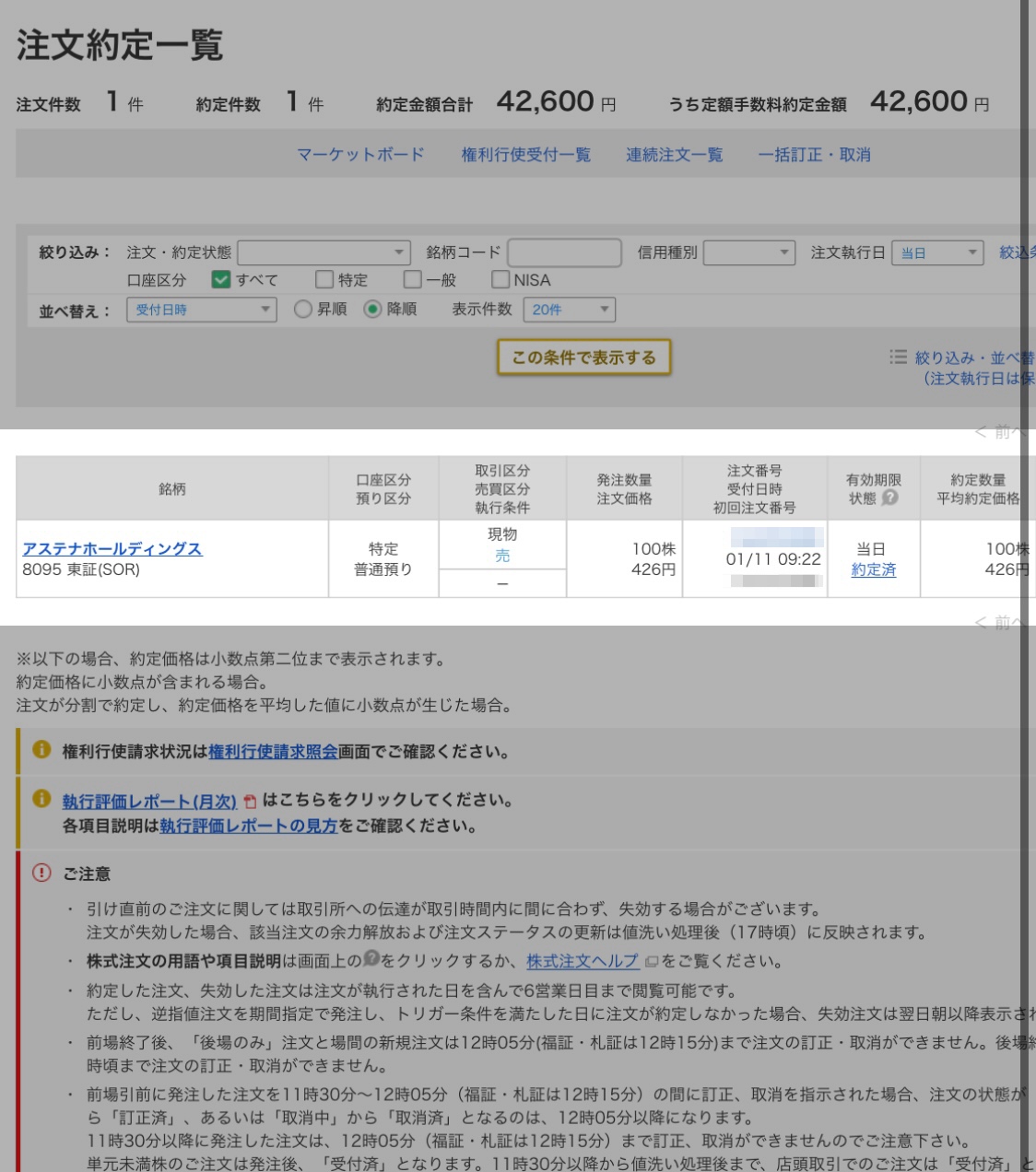
Task: Click the info icon beside 権利行使請求状況
Action: 41,749
